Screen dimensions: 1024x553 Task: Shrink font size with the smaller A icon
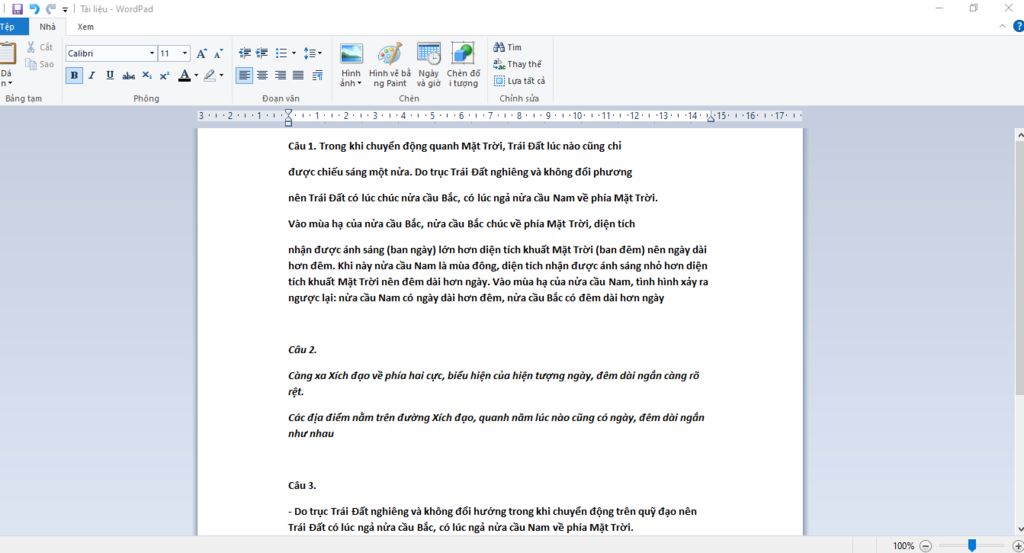[218, 54]
